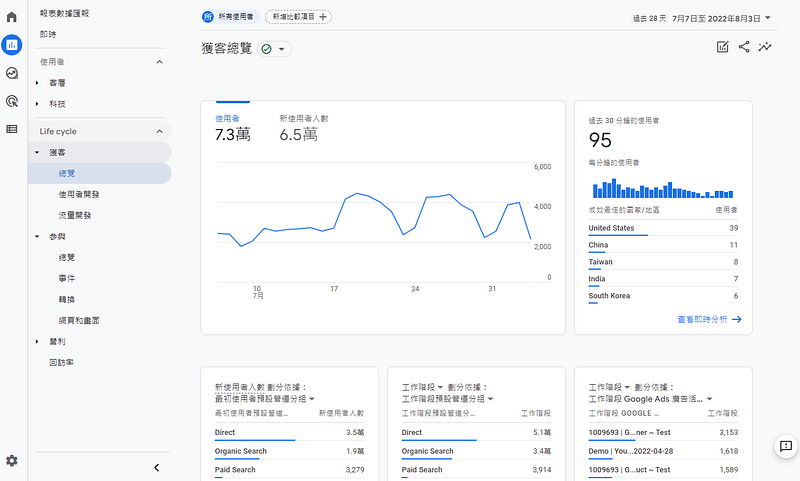Click the India row in realtime card

coord(663,279)
